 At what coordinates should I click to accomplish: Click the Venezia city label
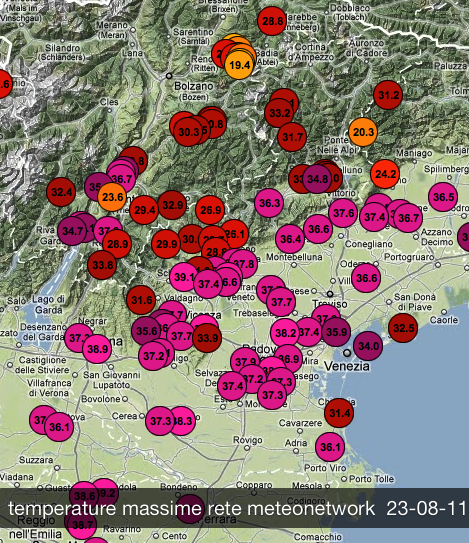coord(347,366)
